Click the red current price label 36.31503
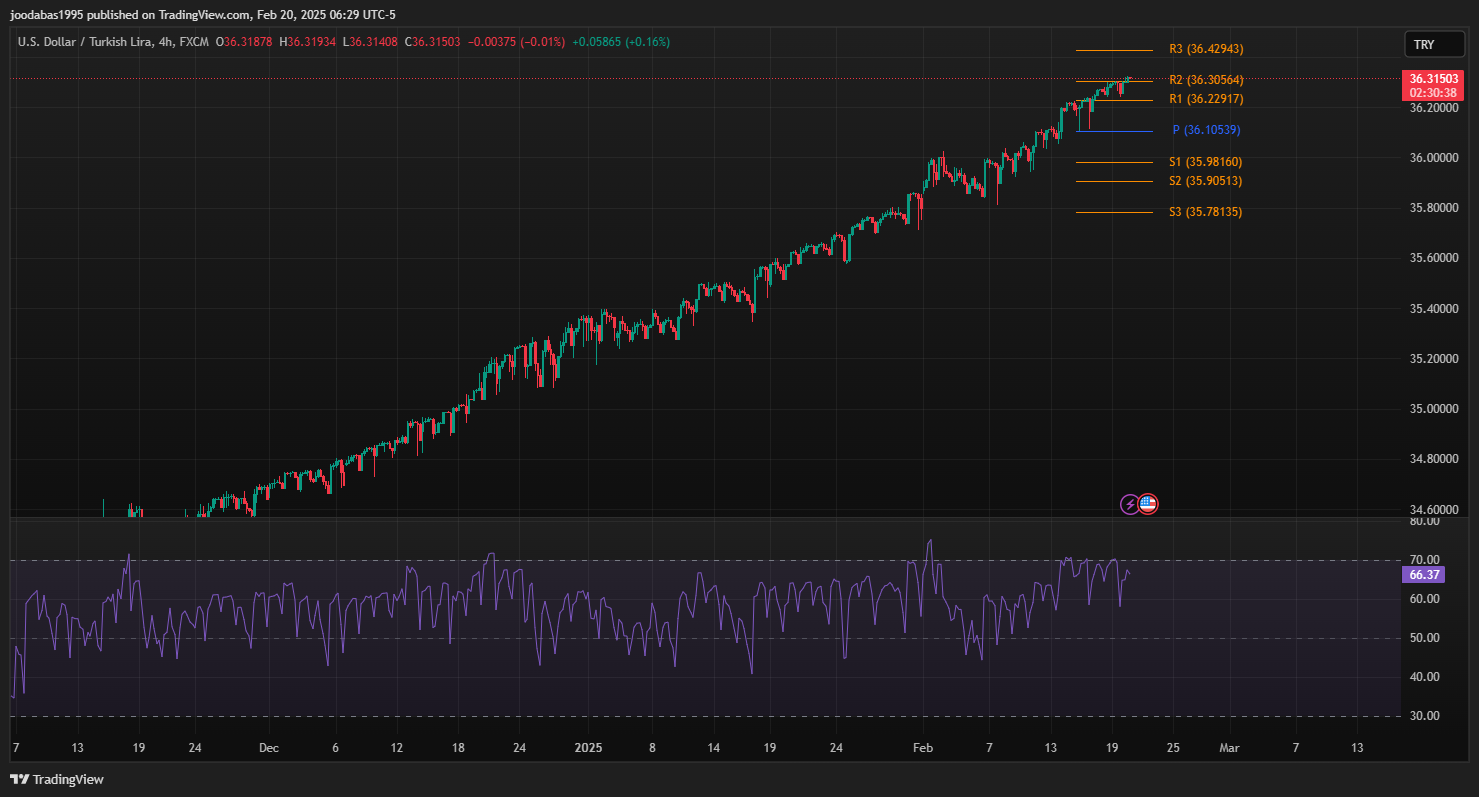Screen dimensions: 1479x797 coord(1434,78)
